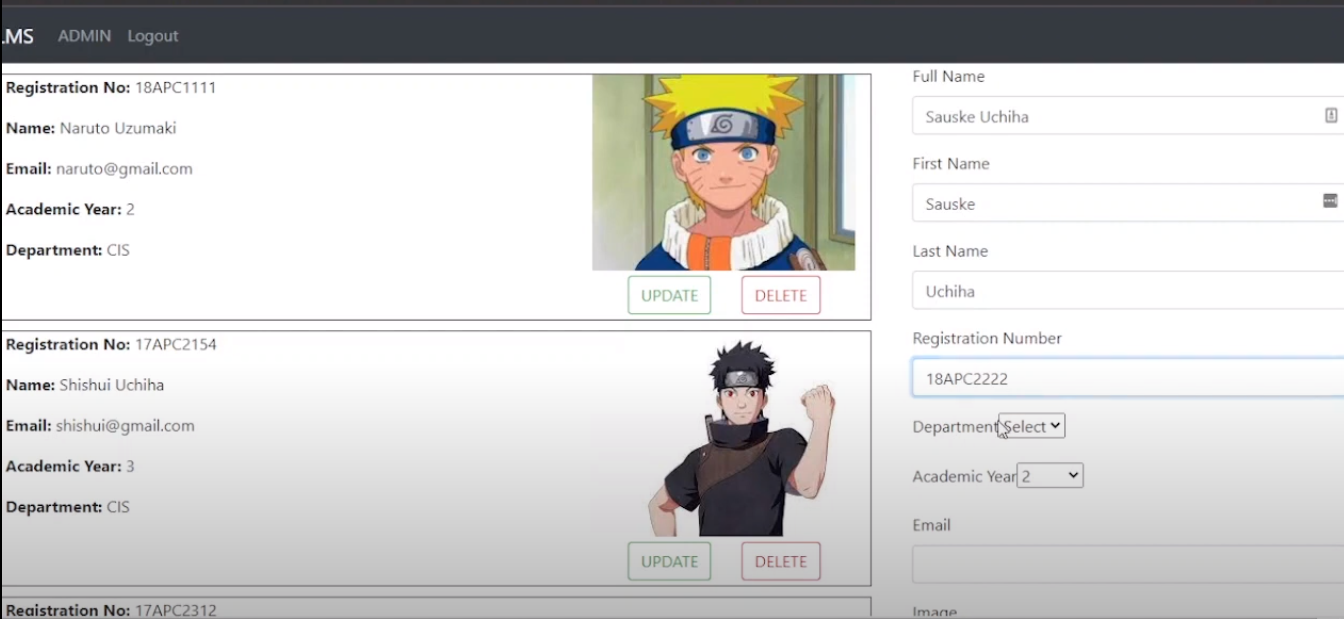Open the ADMIN nav link
This screenshot has width=1344, height=619.
(84, 36)
